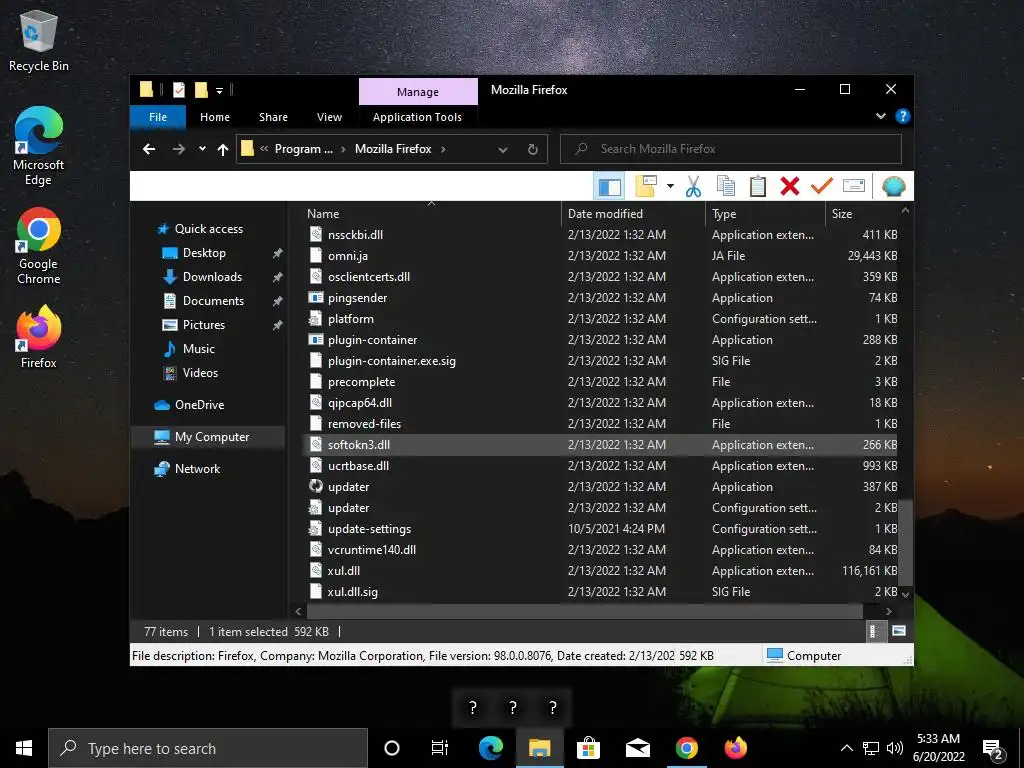Screen dimensions: 1024x768
Task: Click the horizontal scrollbar in file list
Action: coord(584,612)
